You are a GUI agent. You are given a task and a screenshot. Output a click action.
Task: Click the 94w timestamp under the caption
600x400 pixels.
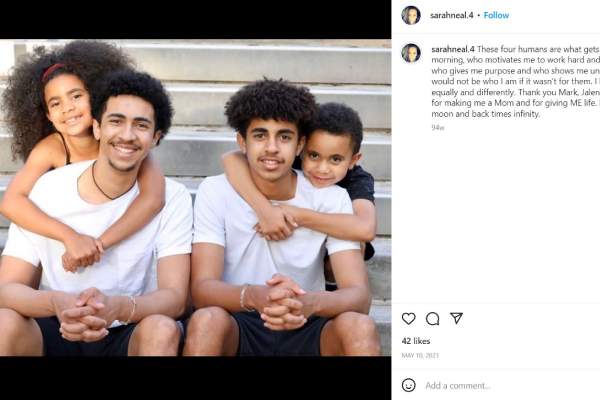click(438, 128)
